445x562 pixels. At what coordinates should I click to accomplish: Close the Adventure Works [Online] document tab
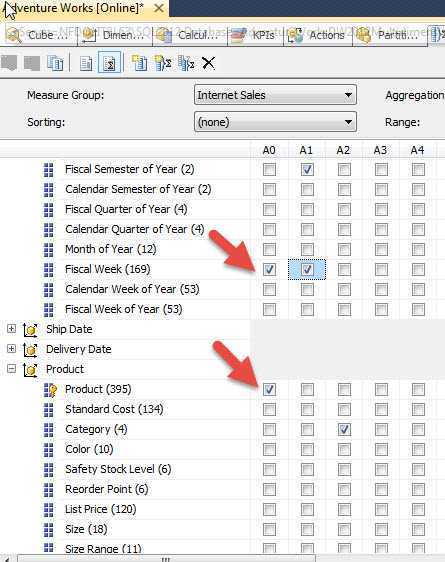point(159,8)
